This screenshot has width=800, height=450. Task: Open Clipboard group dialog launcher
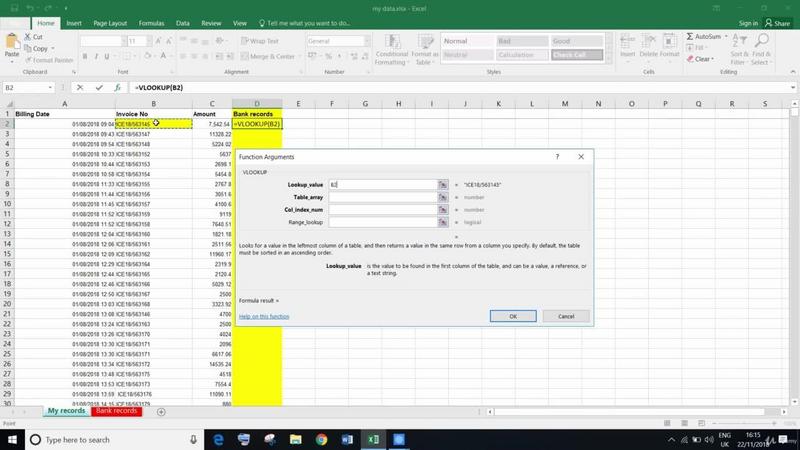coord(73,72)
